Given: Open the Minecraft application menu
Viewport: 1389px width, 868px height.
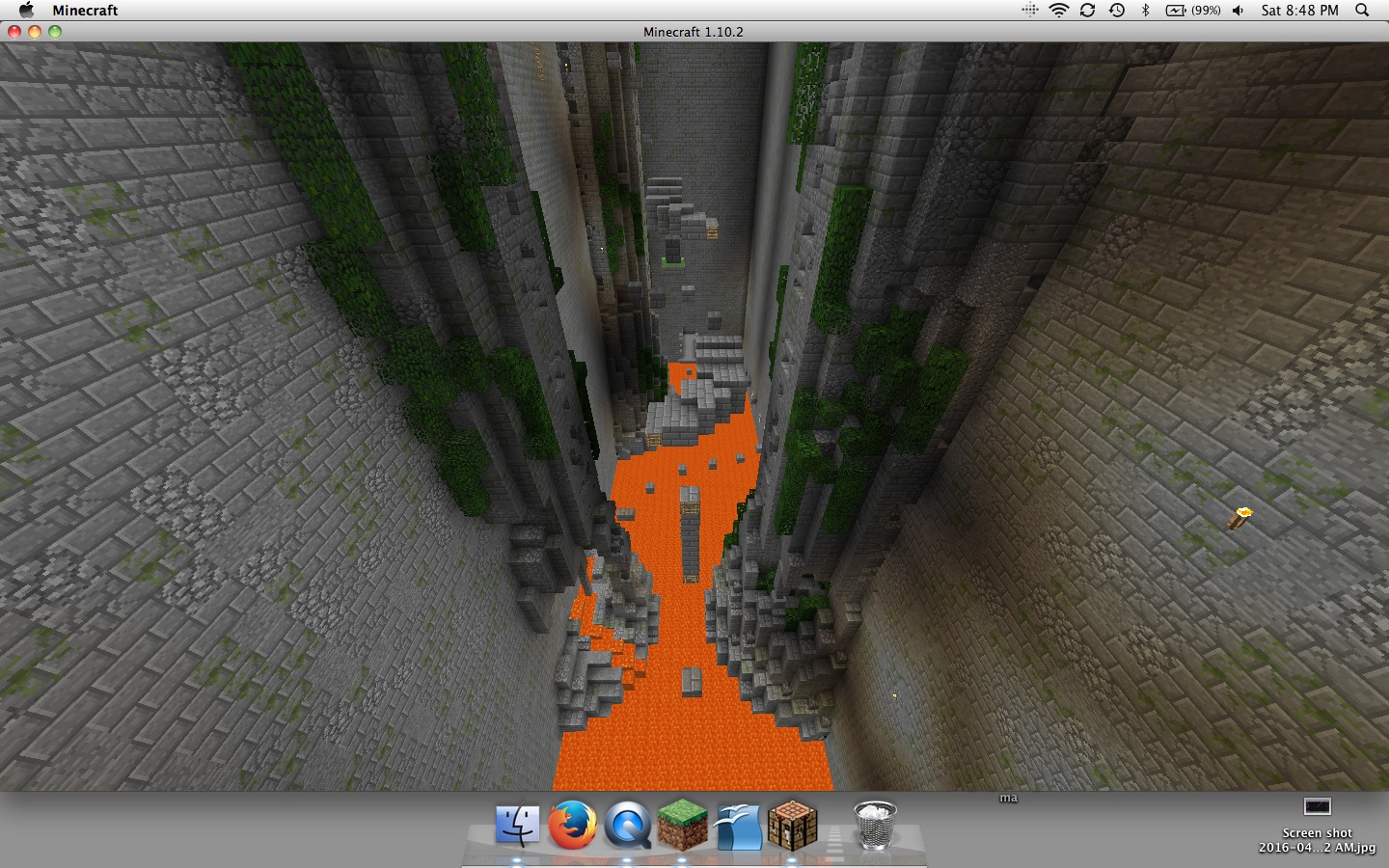Looking at the screenshot, I should pos(85,10).
